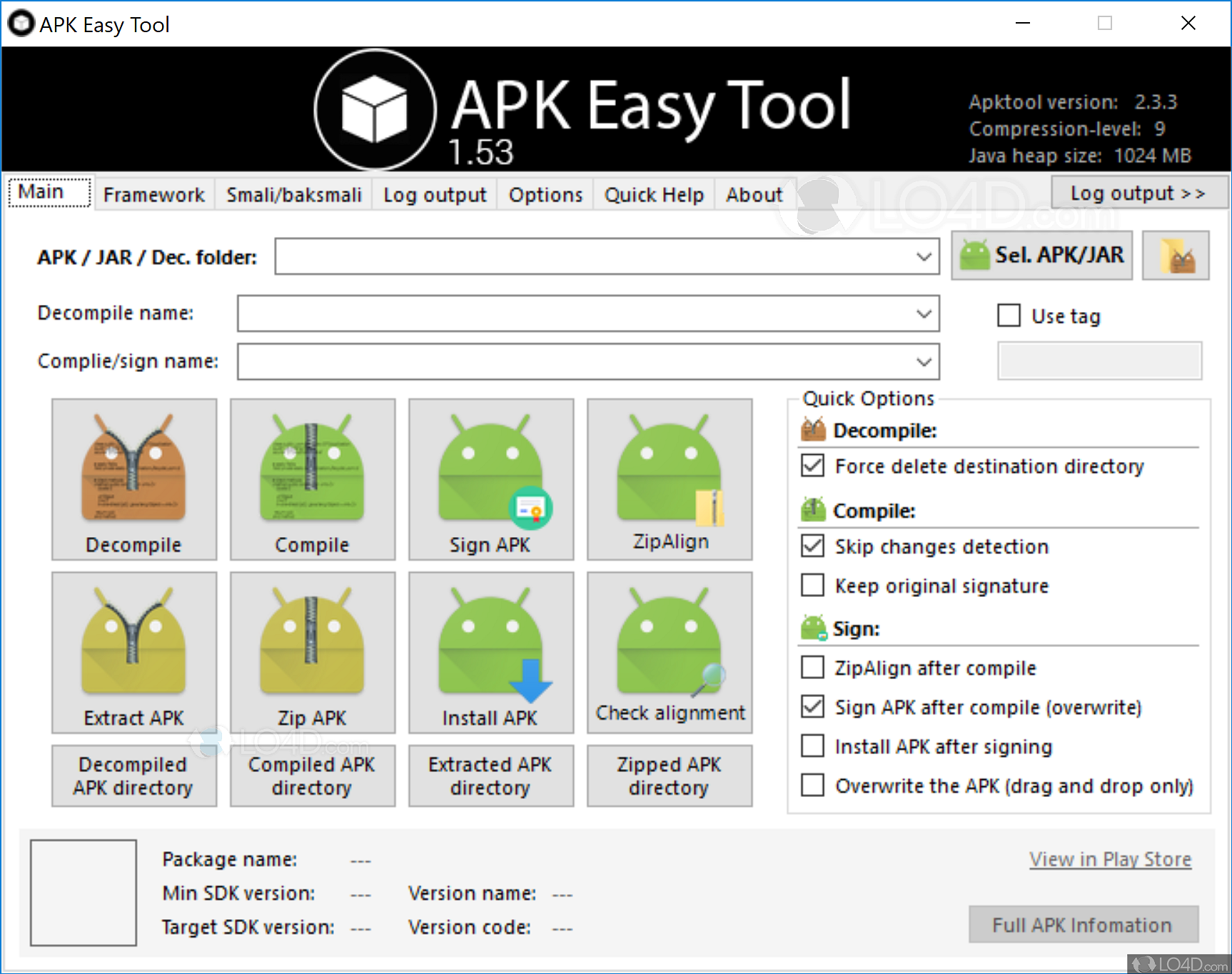Click the tag text input field
This screenshot has width=1232, height=974.
coord(1099,361)
